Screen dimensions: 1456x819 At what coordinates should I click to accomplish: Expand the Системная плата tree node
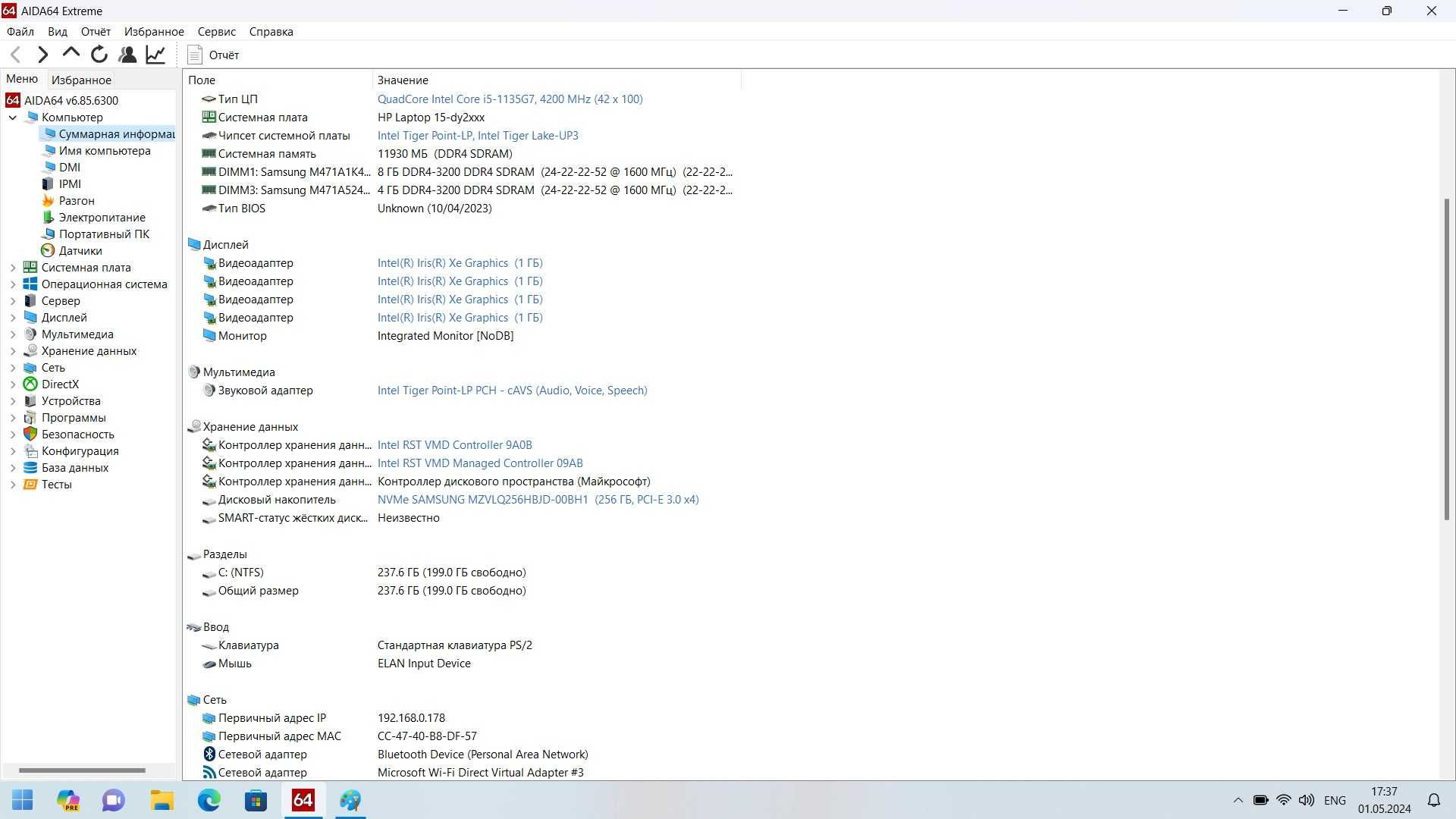[13, 268]
